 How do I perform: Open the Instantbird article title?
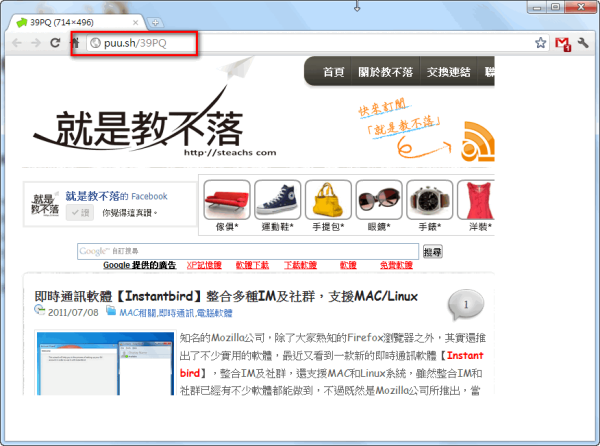pyautogui.click(x=226, y=296)
